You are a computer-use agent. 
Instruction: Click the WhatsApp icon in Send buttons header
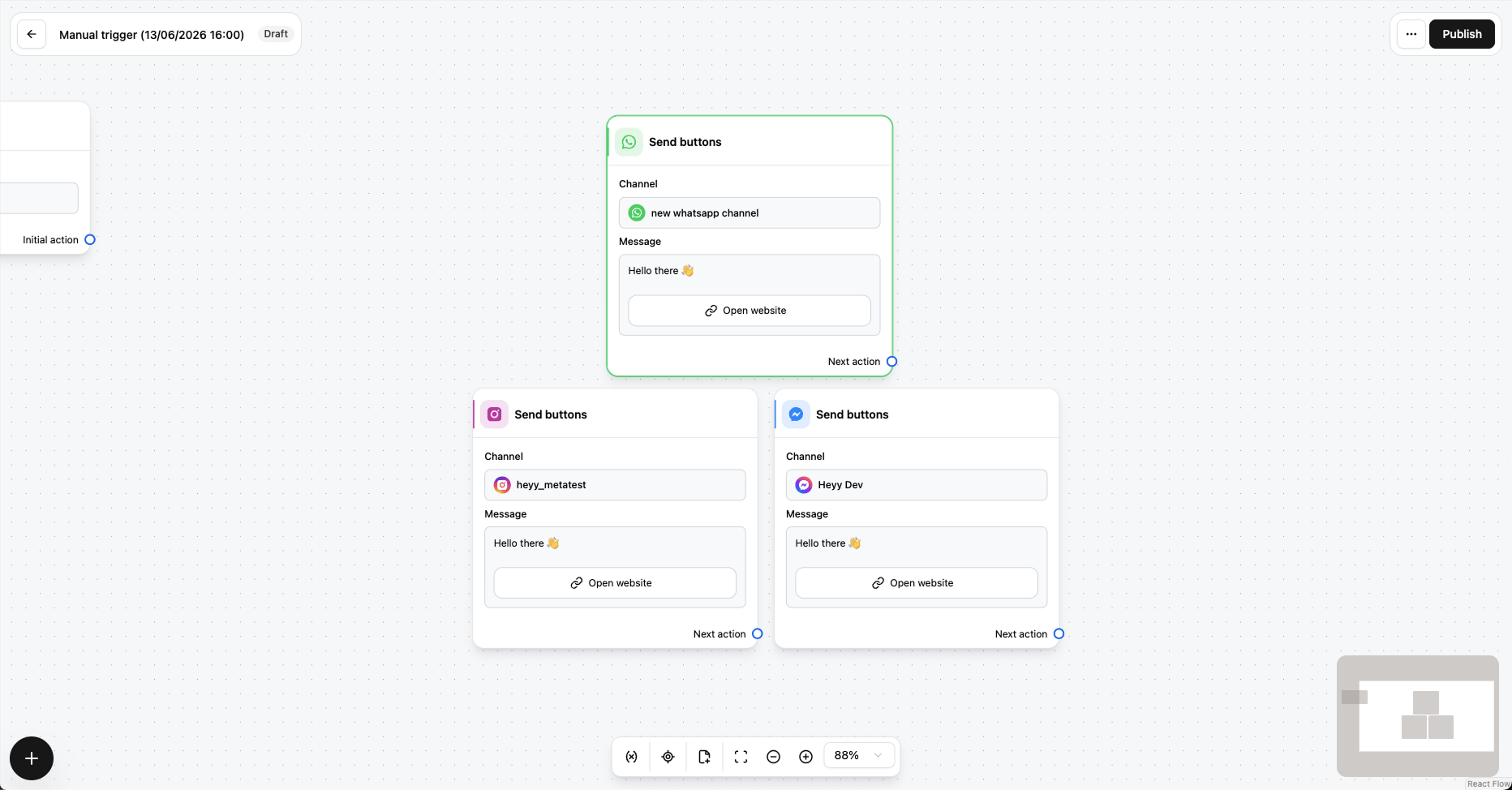pos(629,142)
